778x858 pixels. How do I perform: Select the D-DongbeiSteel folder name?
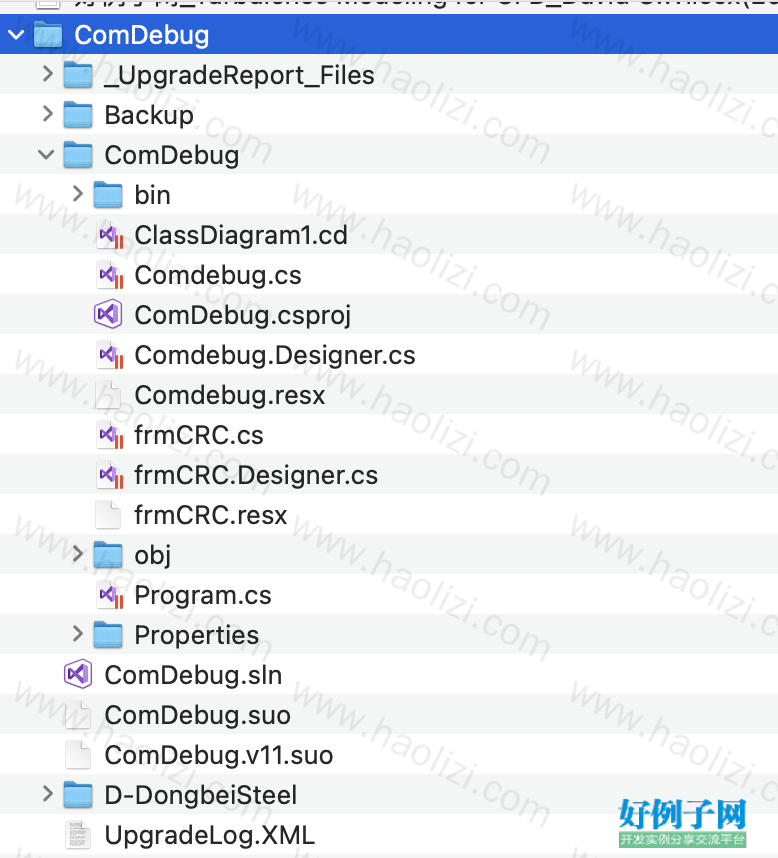201,795
